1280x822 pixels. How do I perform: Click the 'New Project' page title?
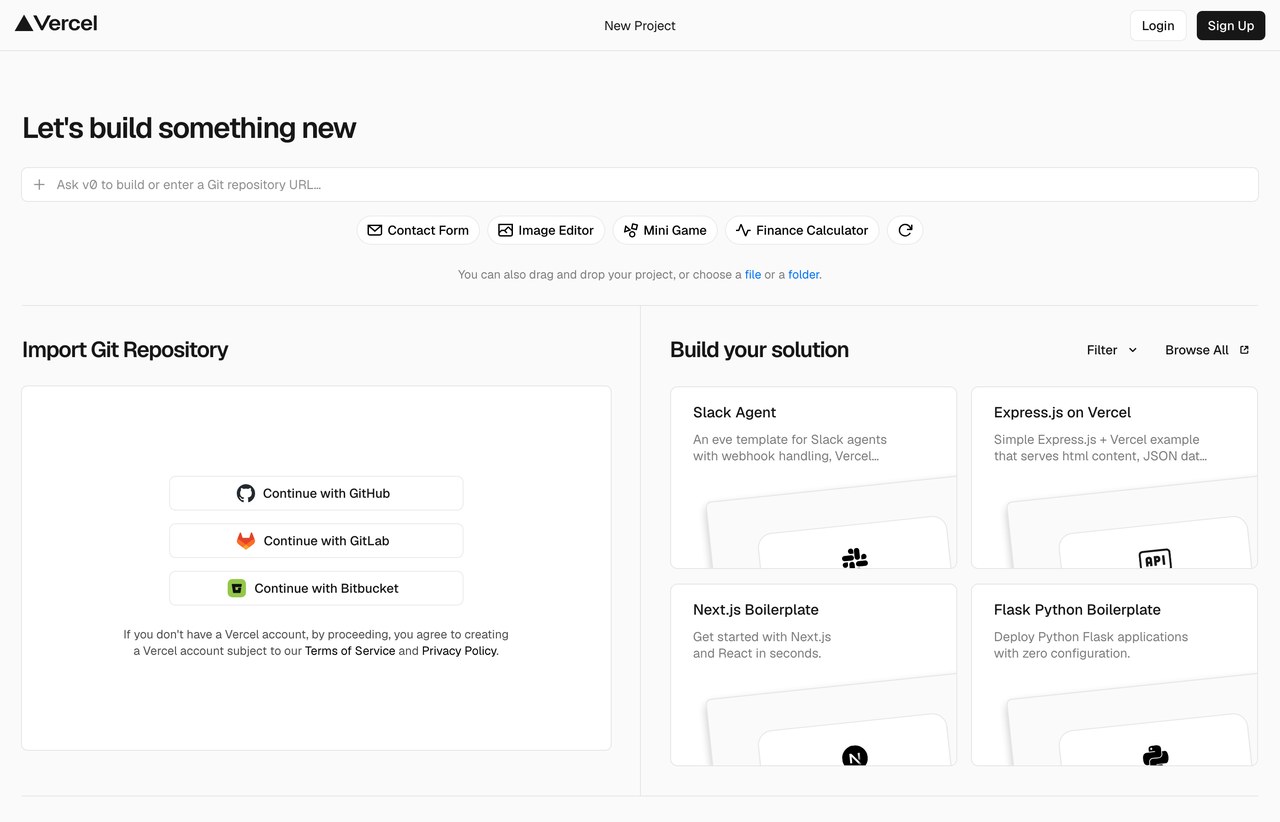pos(640,26)
